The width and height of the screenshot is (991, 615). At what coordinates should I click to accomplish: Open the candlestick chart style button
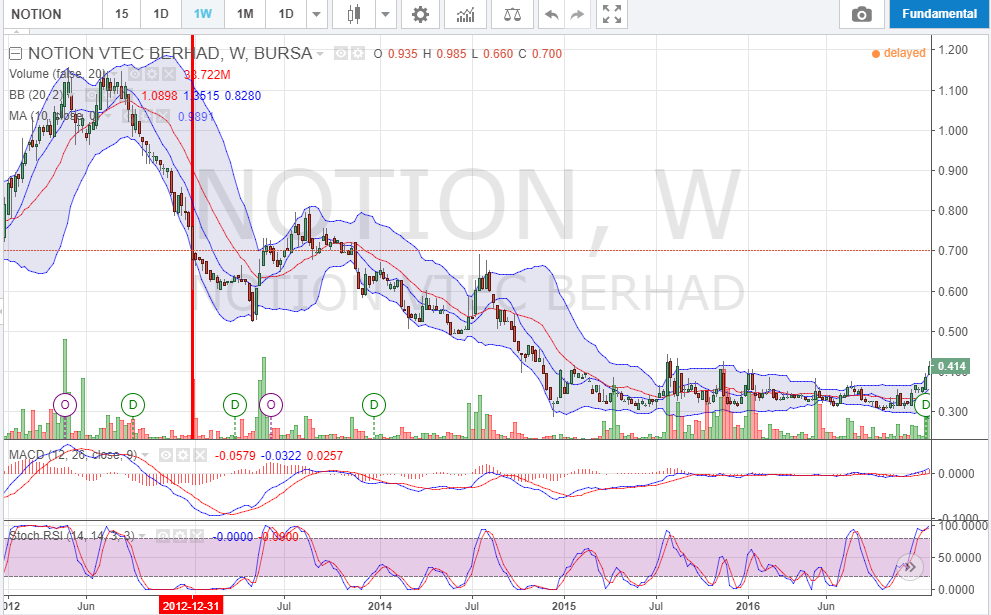(354, 14)
